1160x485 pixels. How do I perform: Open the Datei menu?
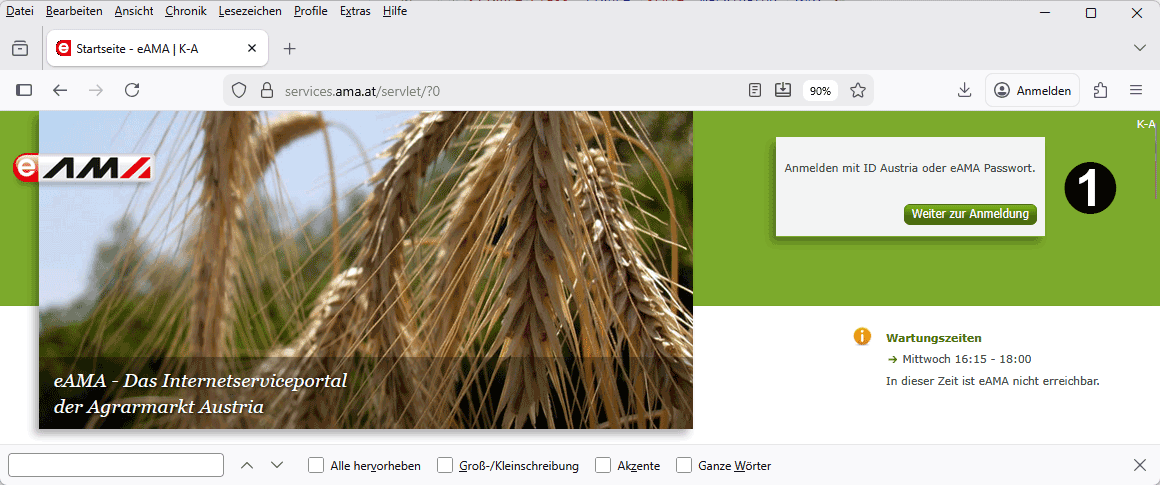(19, 11)
